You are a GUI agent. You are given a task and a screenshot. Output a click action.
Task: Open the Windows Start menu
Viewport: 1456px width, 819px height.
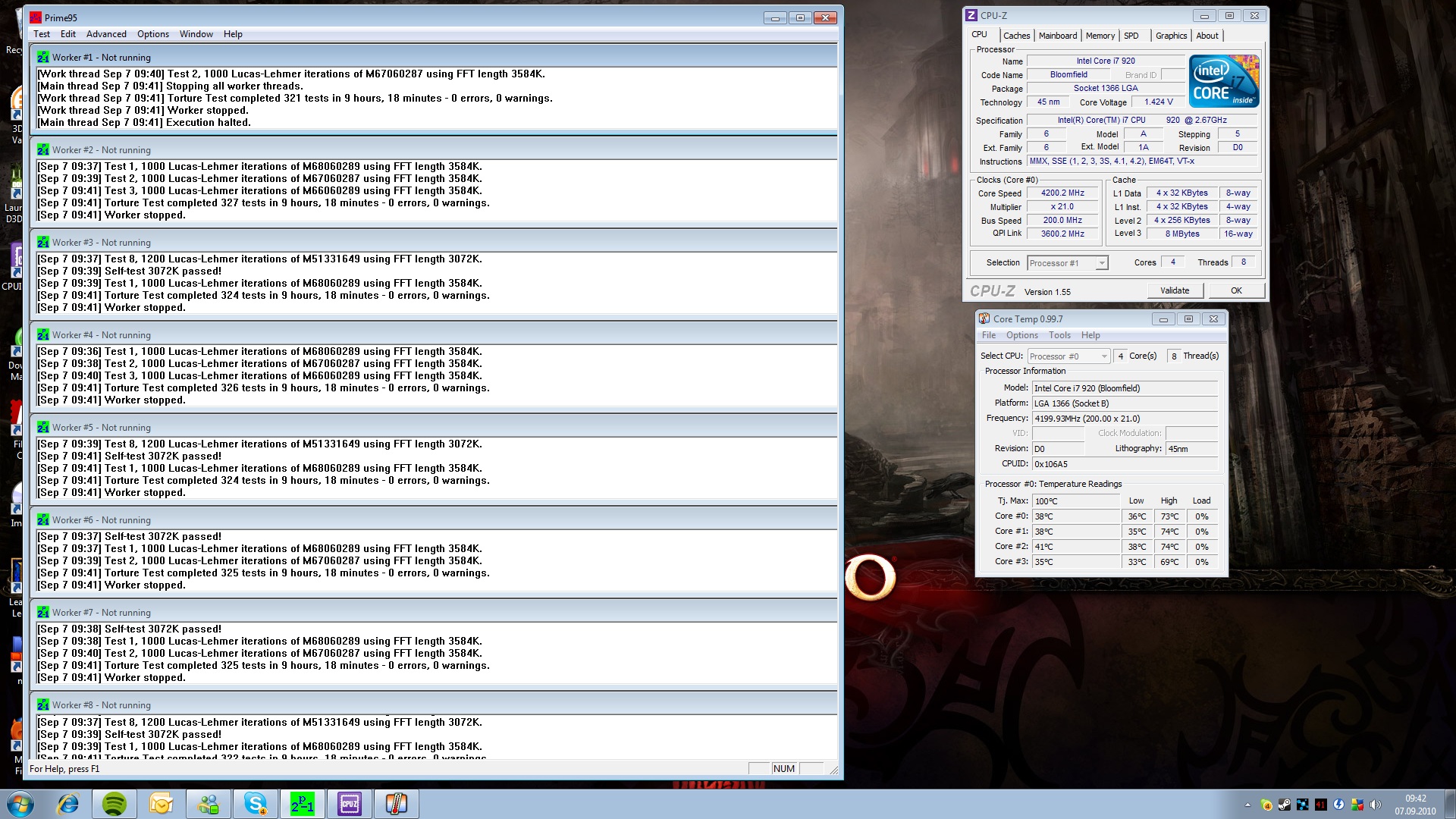tap(20, 804)
